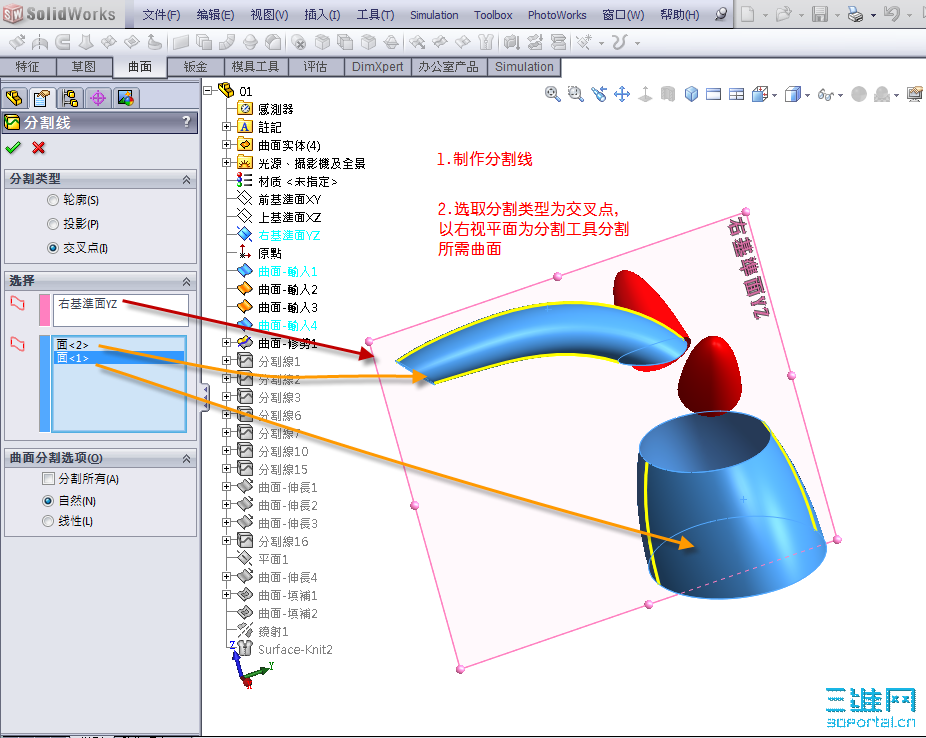Screen dimensions: 926x738
Task: Click the Zoom to Area icon
Action: coord(575,94)
